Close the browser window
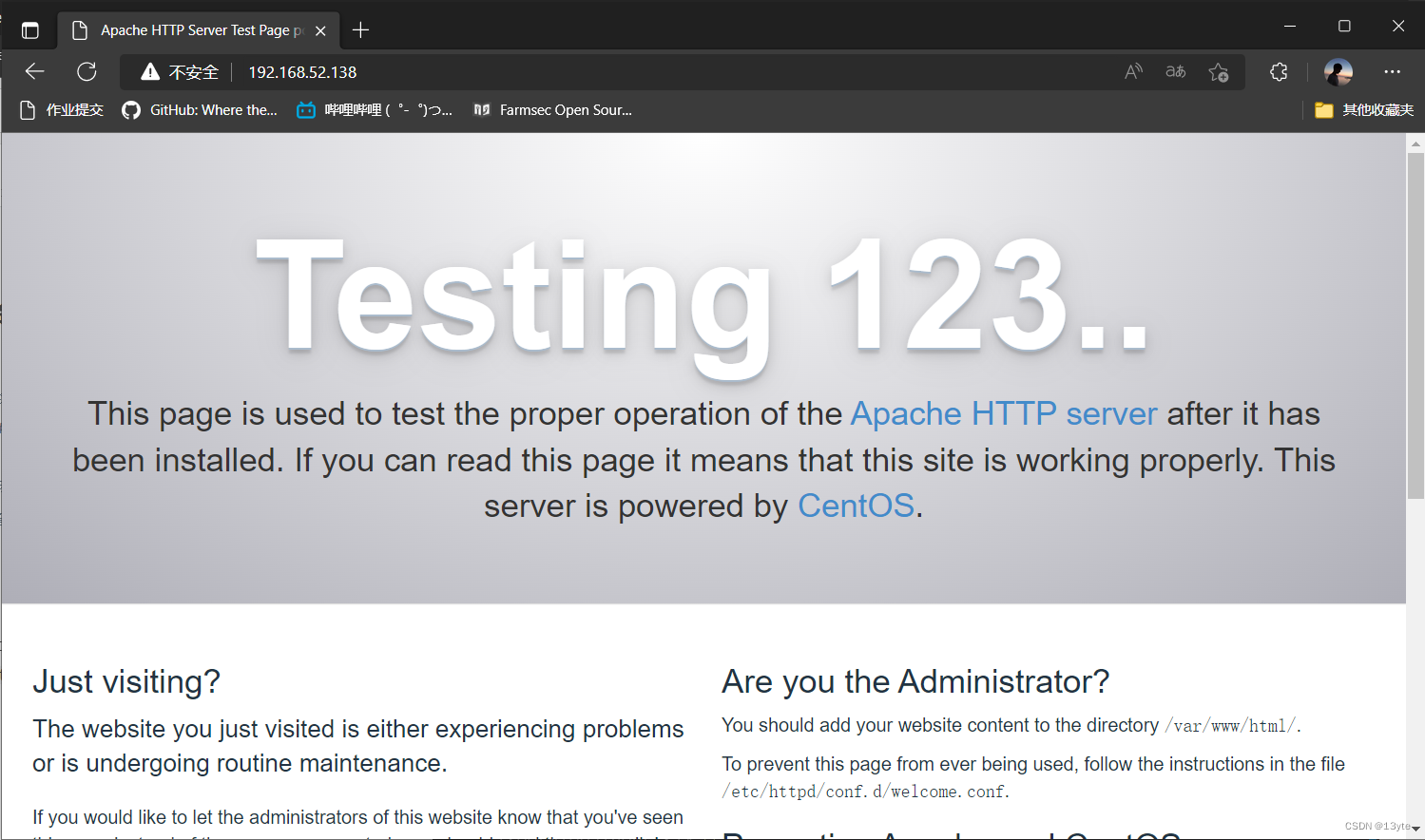This screenshot has width=1425, height=840. (1398, 26)
